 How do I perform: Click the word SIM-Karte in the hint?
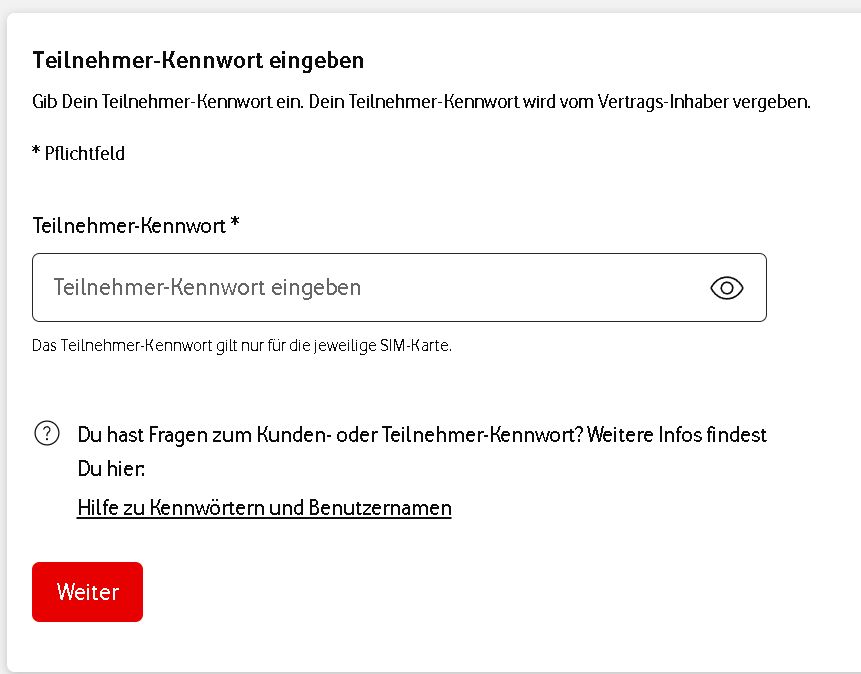[x=418, y=346]
